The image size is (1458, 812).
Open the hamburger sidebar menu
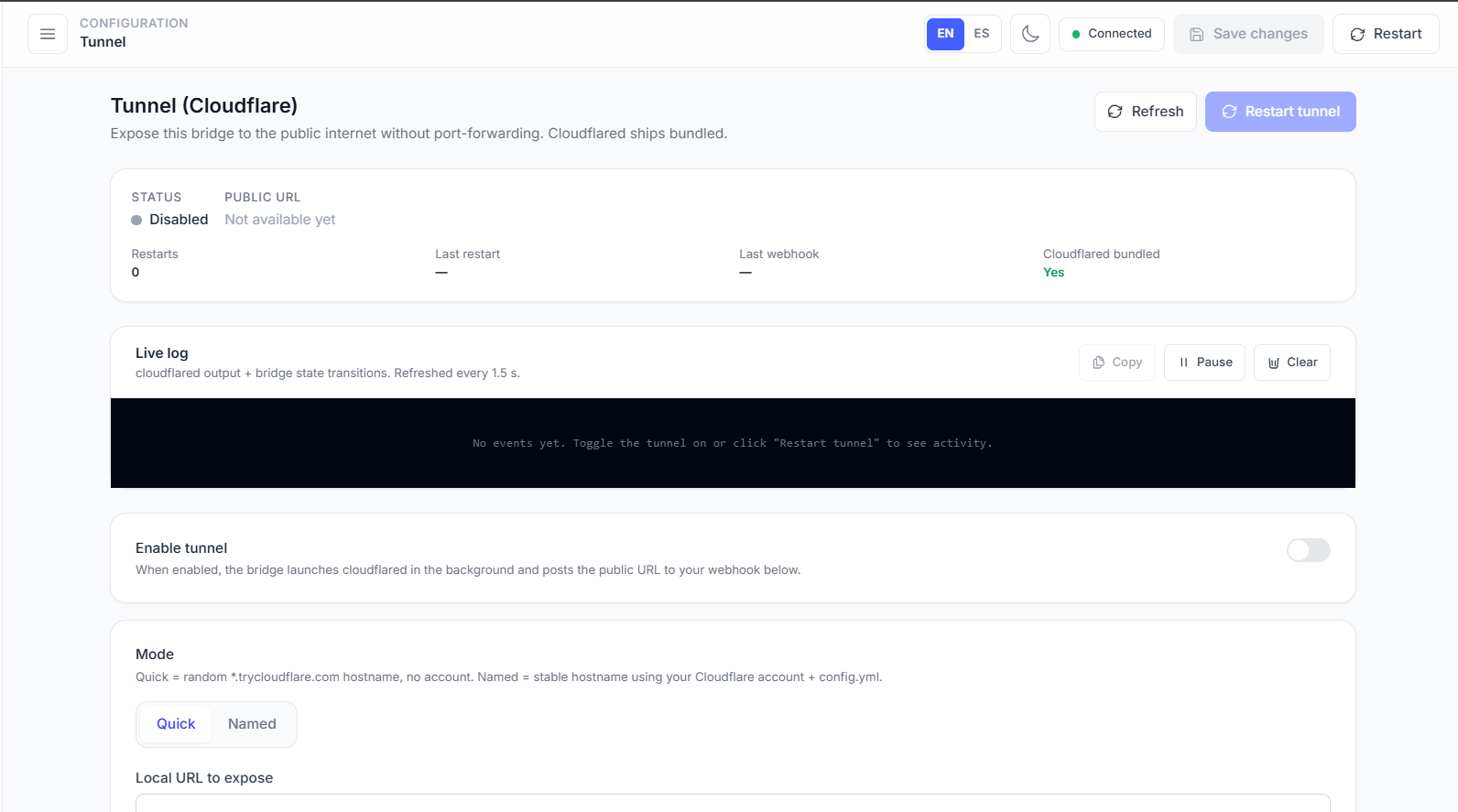48,34
